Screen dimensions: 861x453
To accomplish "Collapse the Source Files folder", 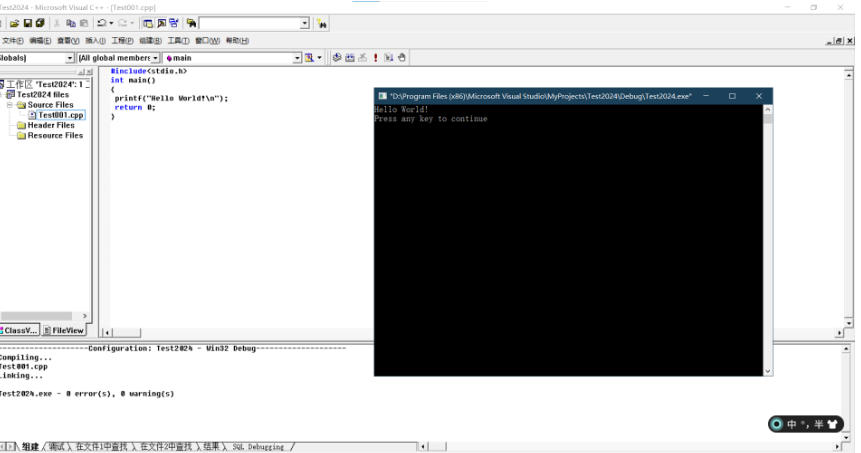I will pyautogui.click(x=10, y=105).
